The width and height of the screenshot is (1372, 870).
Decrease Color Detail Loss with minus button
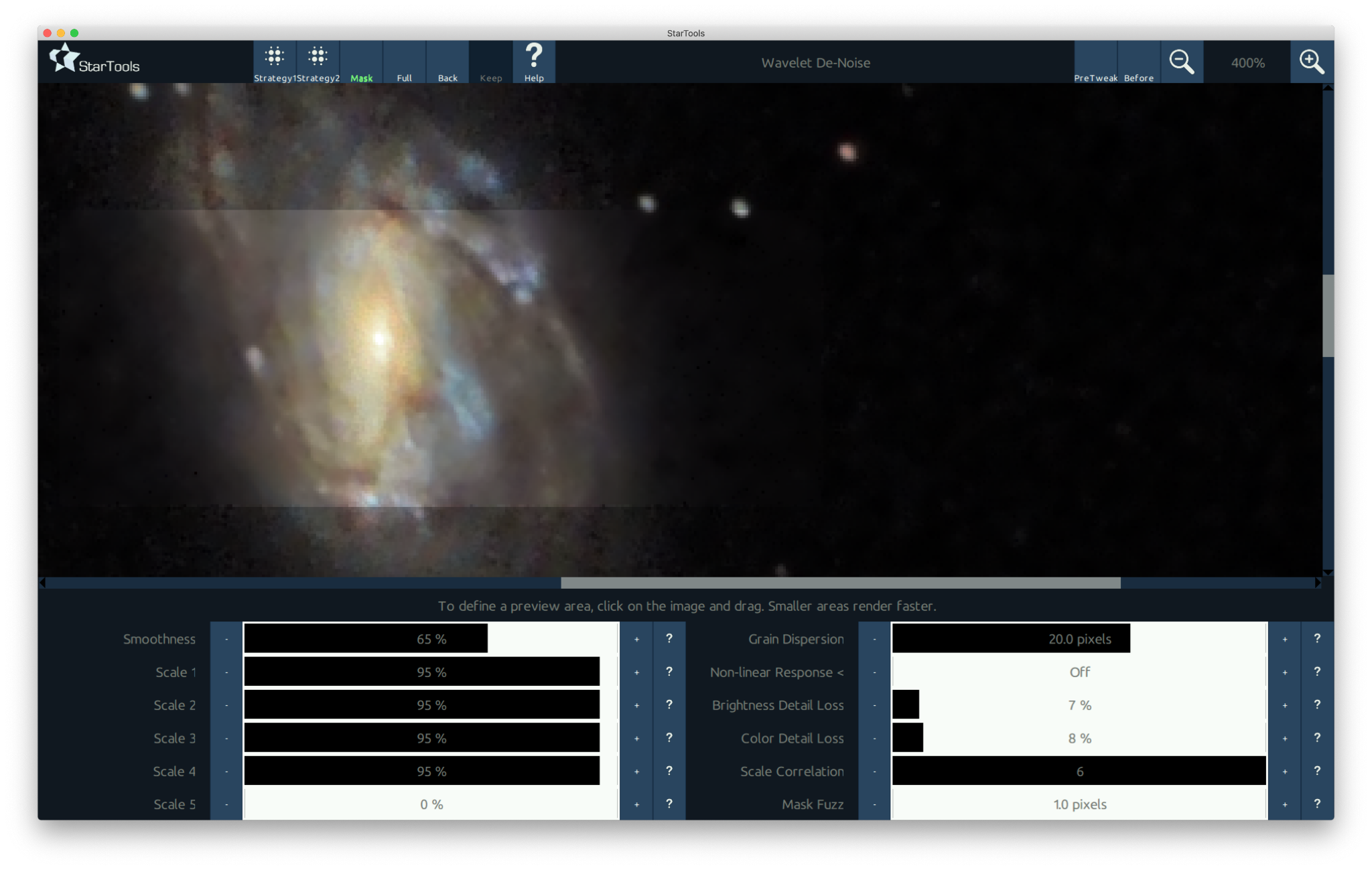(x=875, y=738)
